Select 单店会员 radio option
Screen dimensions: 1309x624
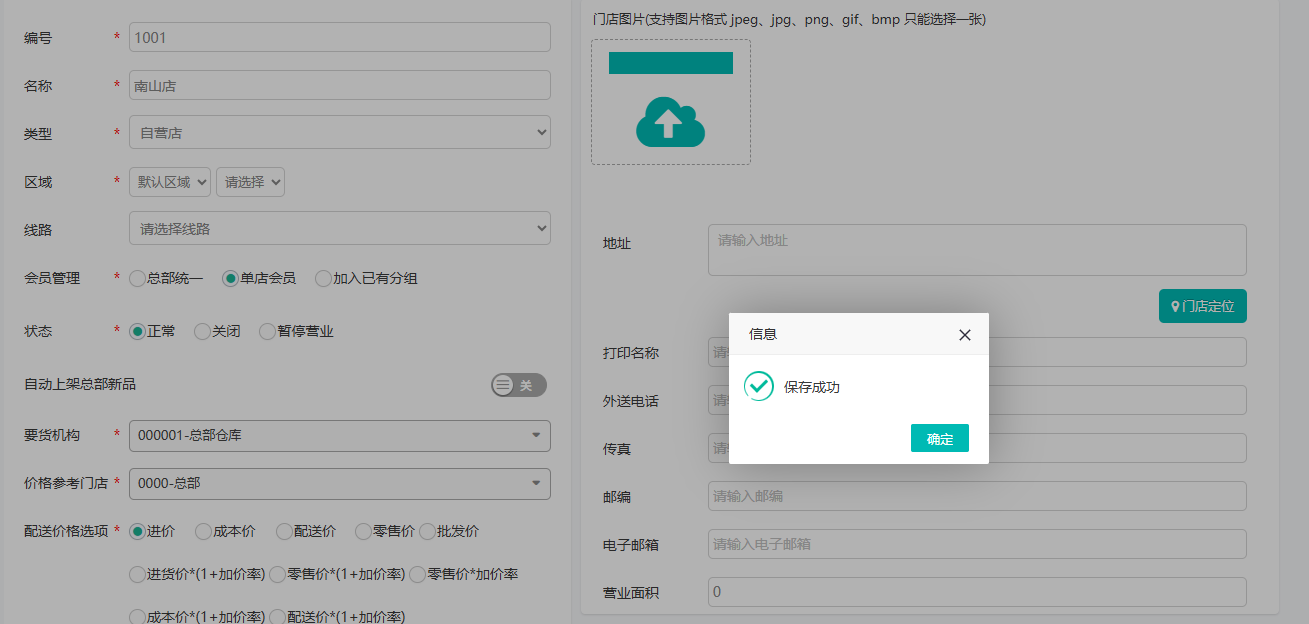[230, 279]
